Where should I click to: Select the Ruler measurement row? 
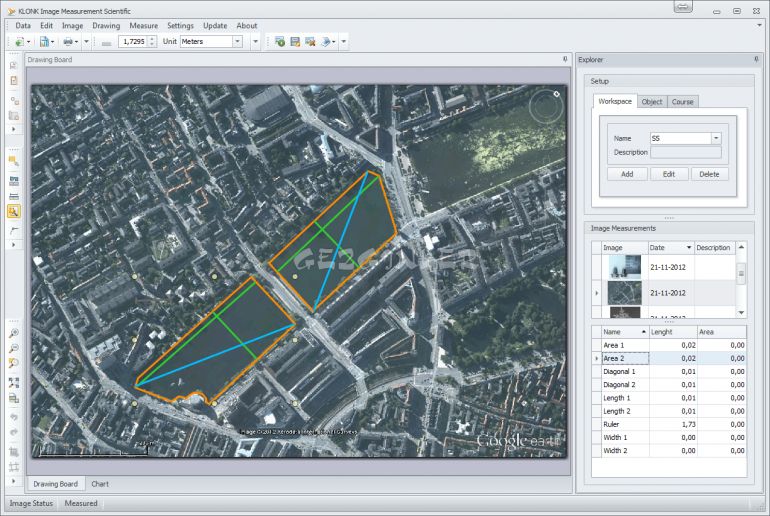pyautogui.click(x=669, y=424)
